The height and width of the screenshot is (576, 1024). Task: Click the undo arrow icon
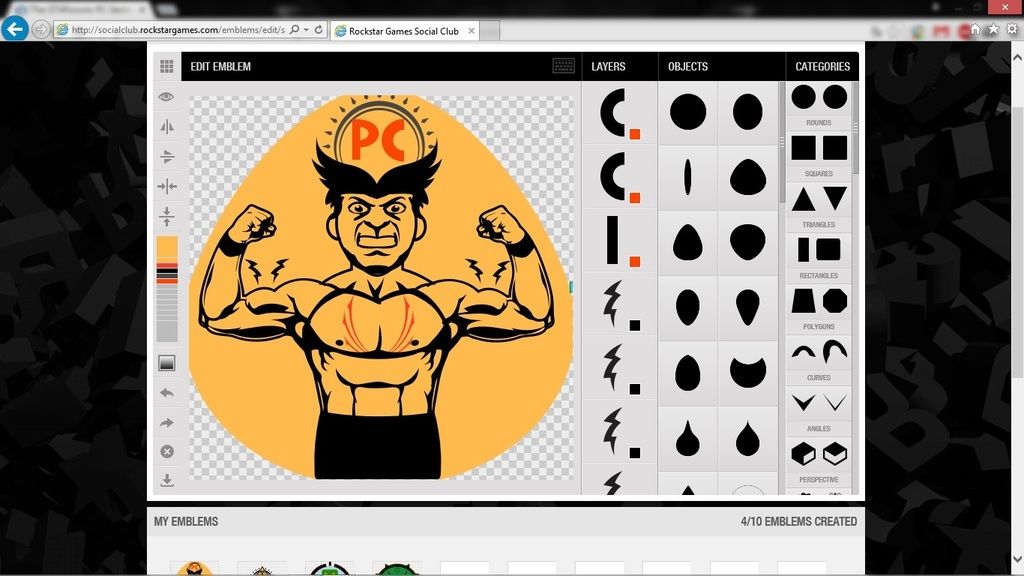tap(167, 393)
